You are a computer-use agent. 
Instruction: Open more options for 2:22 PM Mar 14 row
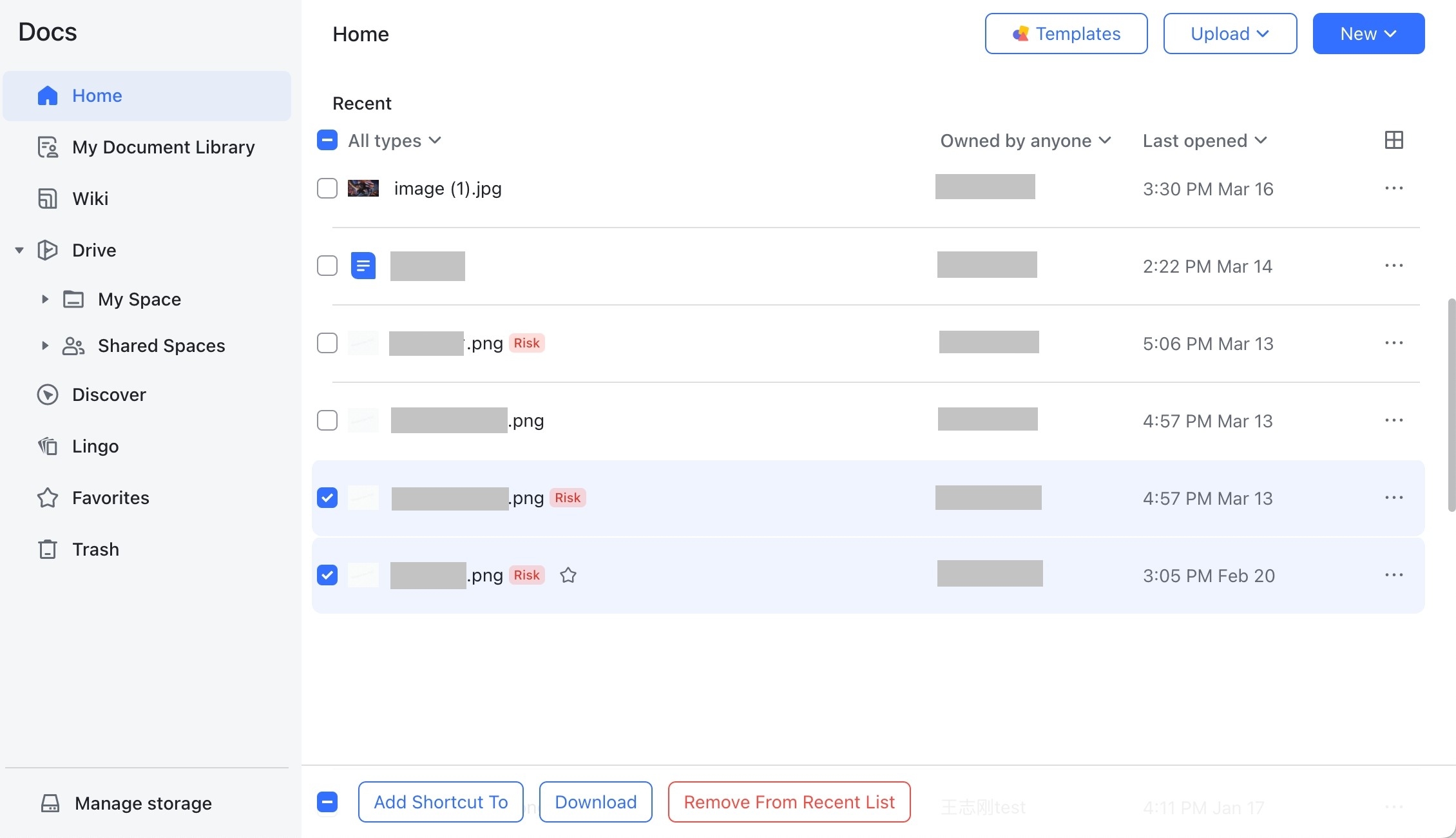[1394, 266]
